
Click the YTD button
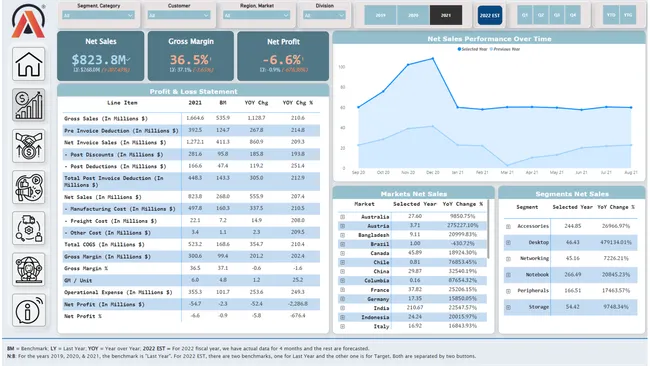[611, 15]
